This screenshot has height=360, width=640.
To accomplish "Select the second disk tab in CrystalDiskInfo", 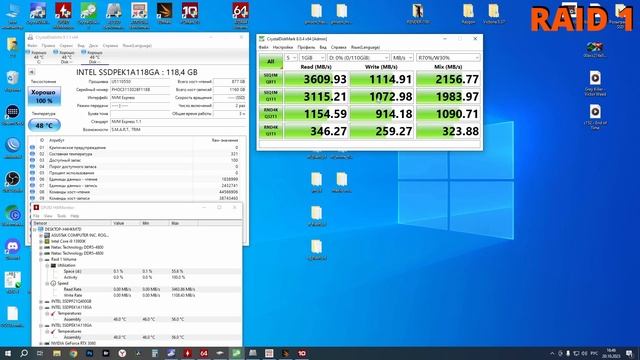I will [x=66, y=57].
